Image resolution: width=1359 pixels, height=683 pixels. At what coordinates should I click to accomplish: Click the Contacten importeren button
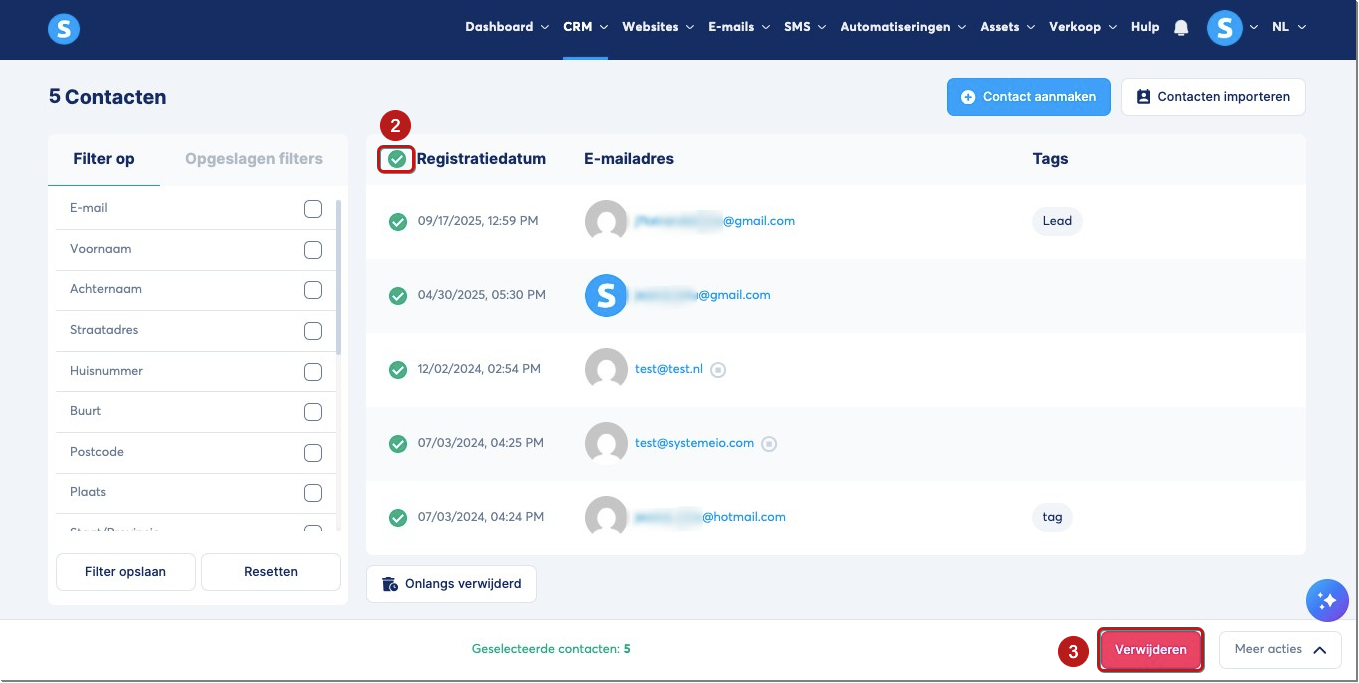(1213, 97)
